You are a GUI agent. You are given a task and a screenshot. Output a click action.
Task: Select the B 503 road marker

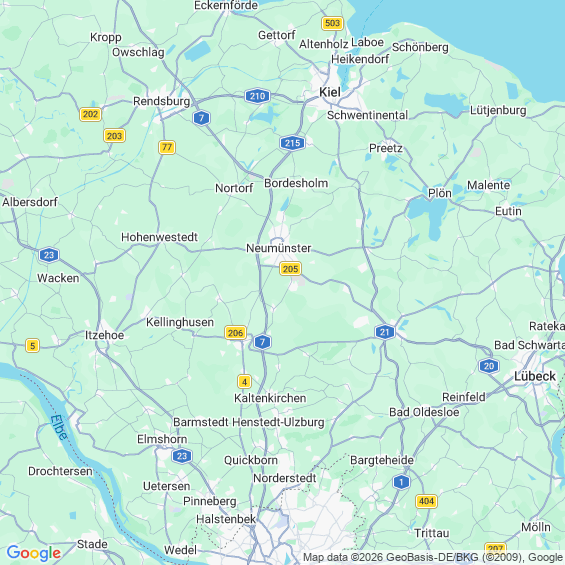(332, 23)
